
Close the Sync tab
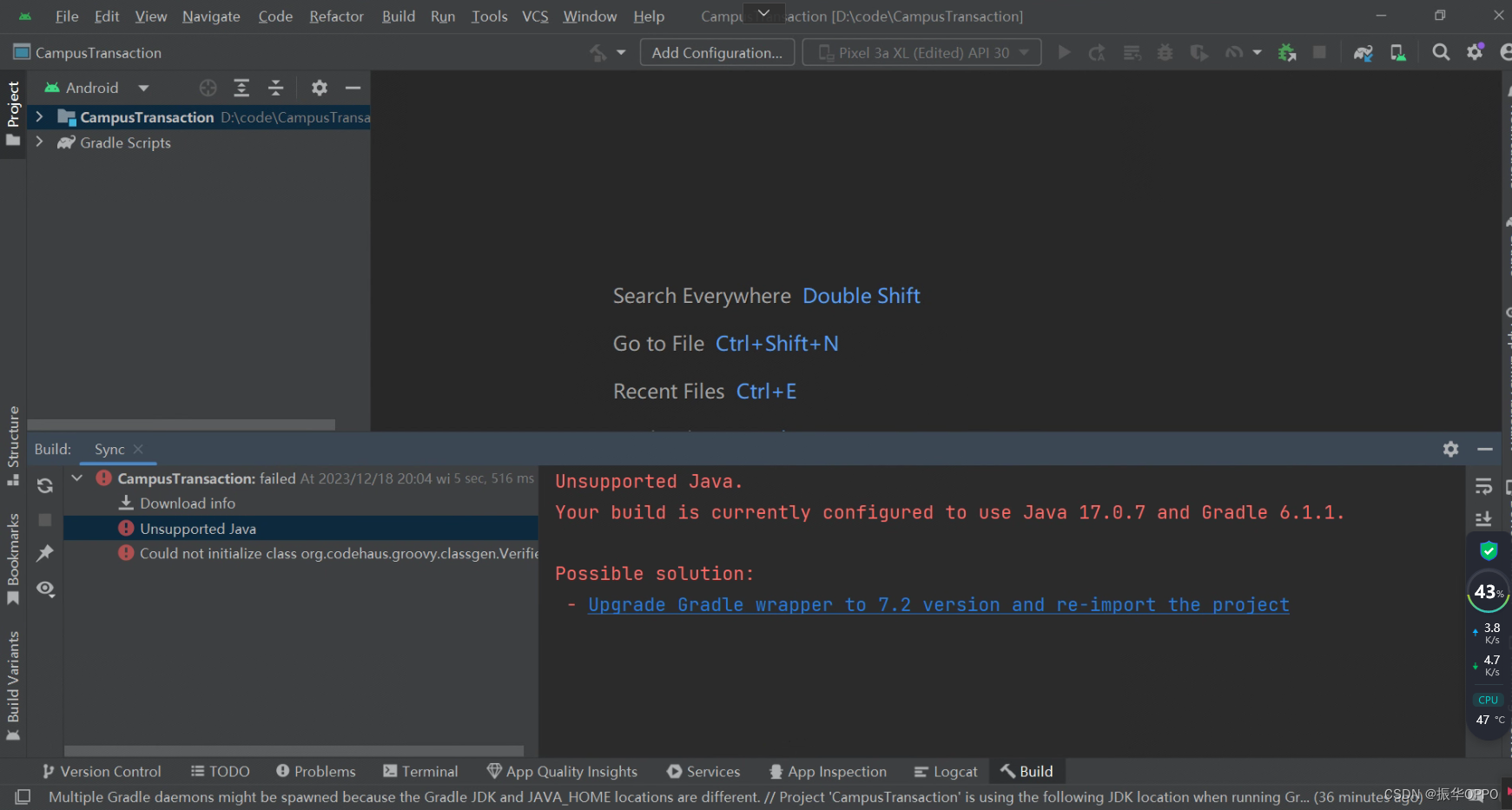[138, 449]
